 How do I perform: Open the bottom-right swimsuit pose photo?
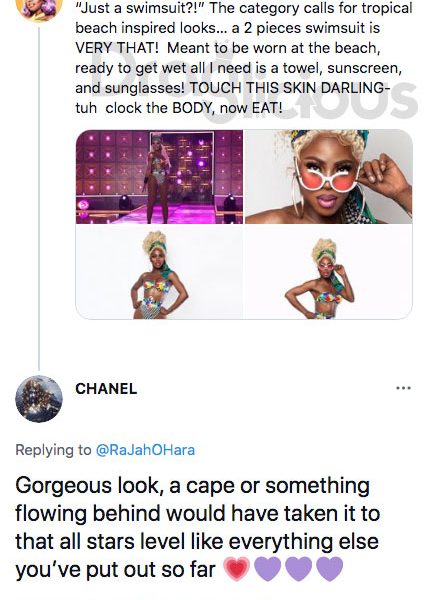pyautogui.click(x=329, y=272)
